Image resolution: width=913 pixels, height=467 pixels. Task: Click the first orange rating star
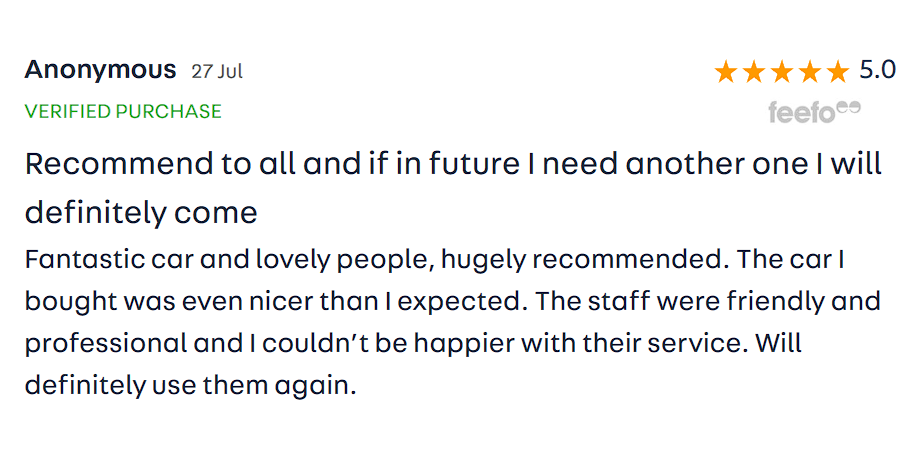coord(725,72)
